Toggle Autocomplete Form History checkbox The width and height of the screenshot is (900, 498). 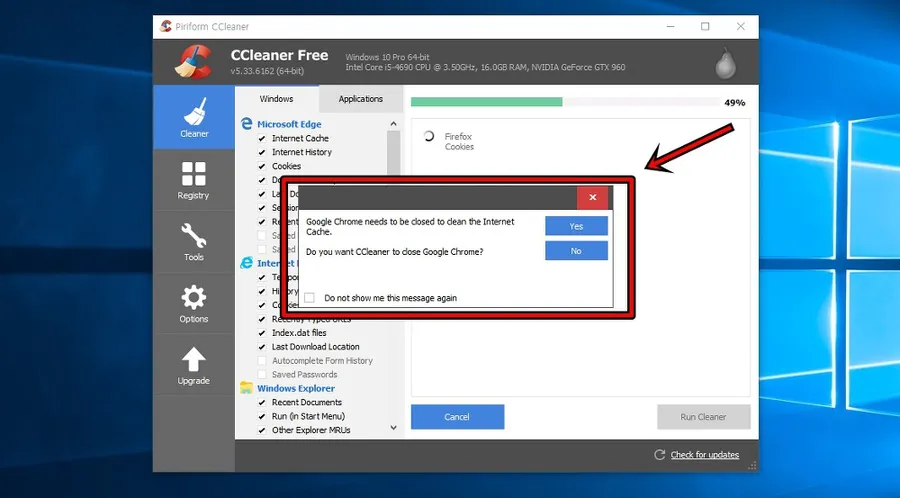[x=262, y=360]
